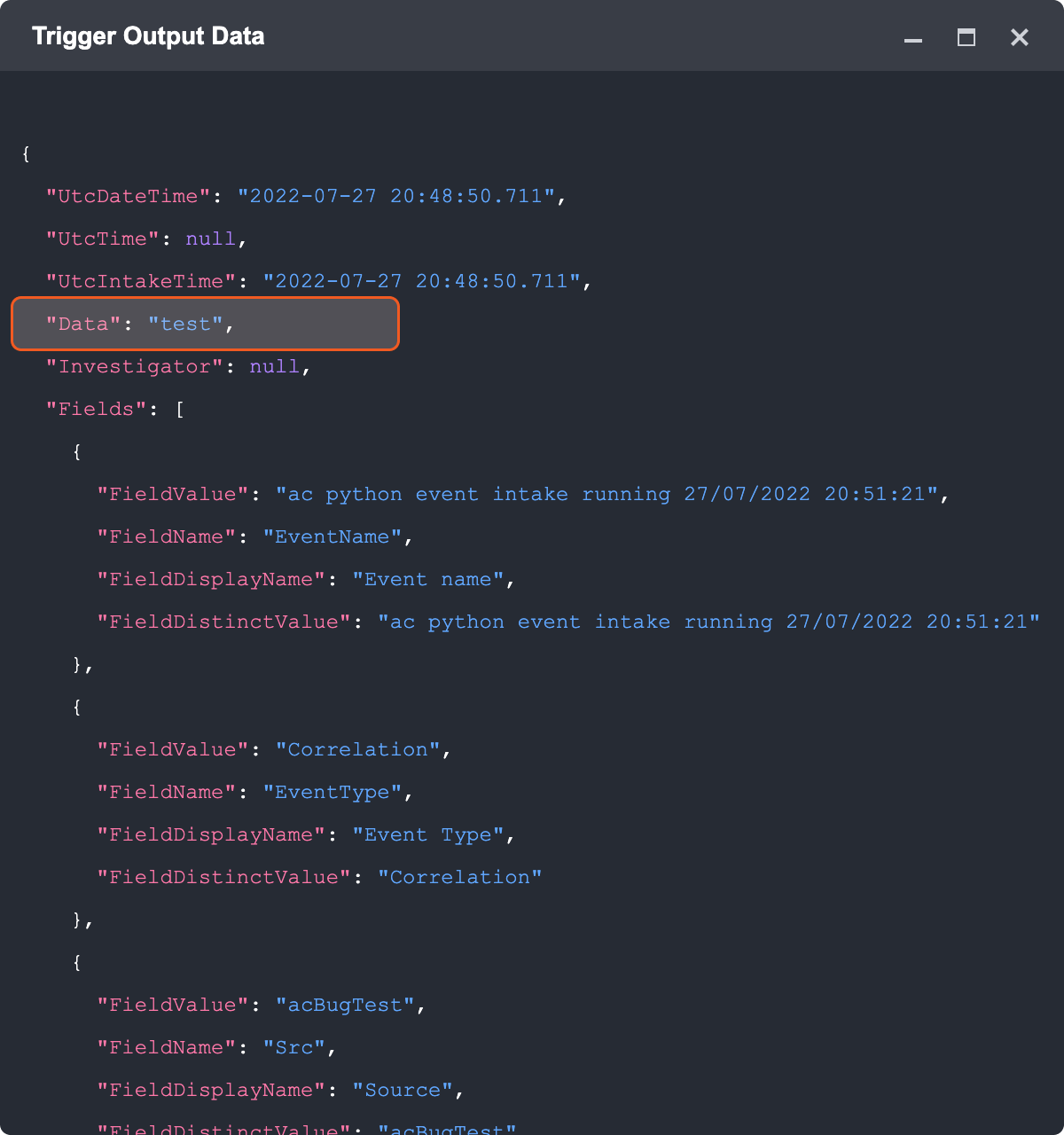The width and height of the screenshot is (1064, 1135).
Task: Close the Trigger Output Data dialog
Action: 1020,37
